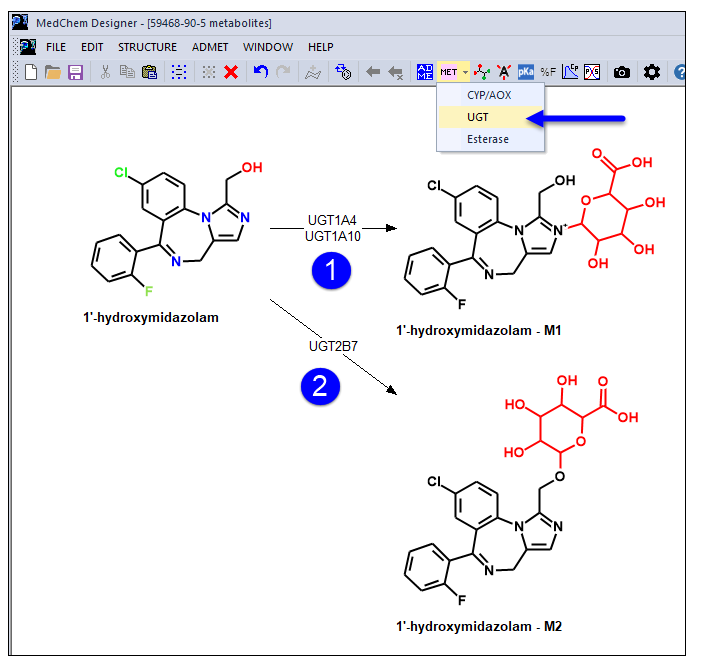Click the 3D molecule structure icon
The width and height of the screenshot is (706, 670).
pyautogui.click(x=482, y=72)
